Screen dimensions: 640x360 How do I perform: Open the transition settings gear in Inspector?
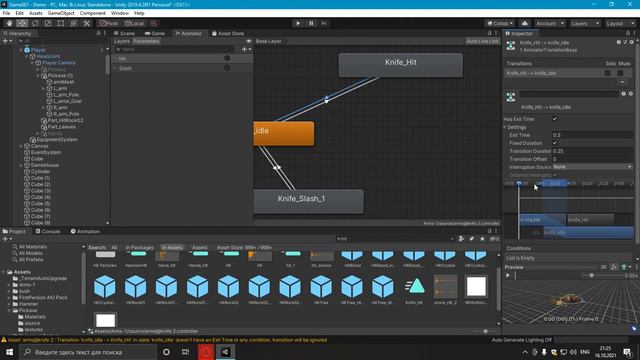coord(631,42)
